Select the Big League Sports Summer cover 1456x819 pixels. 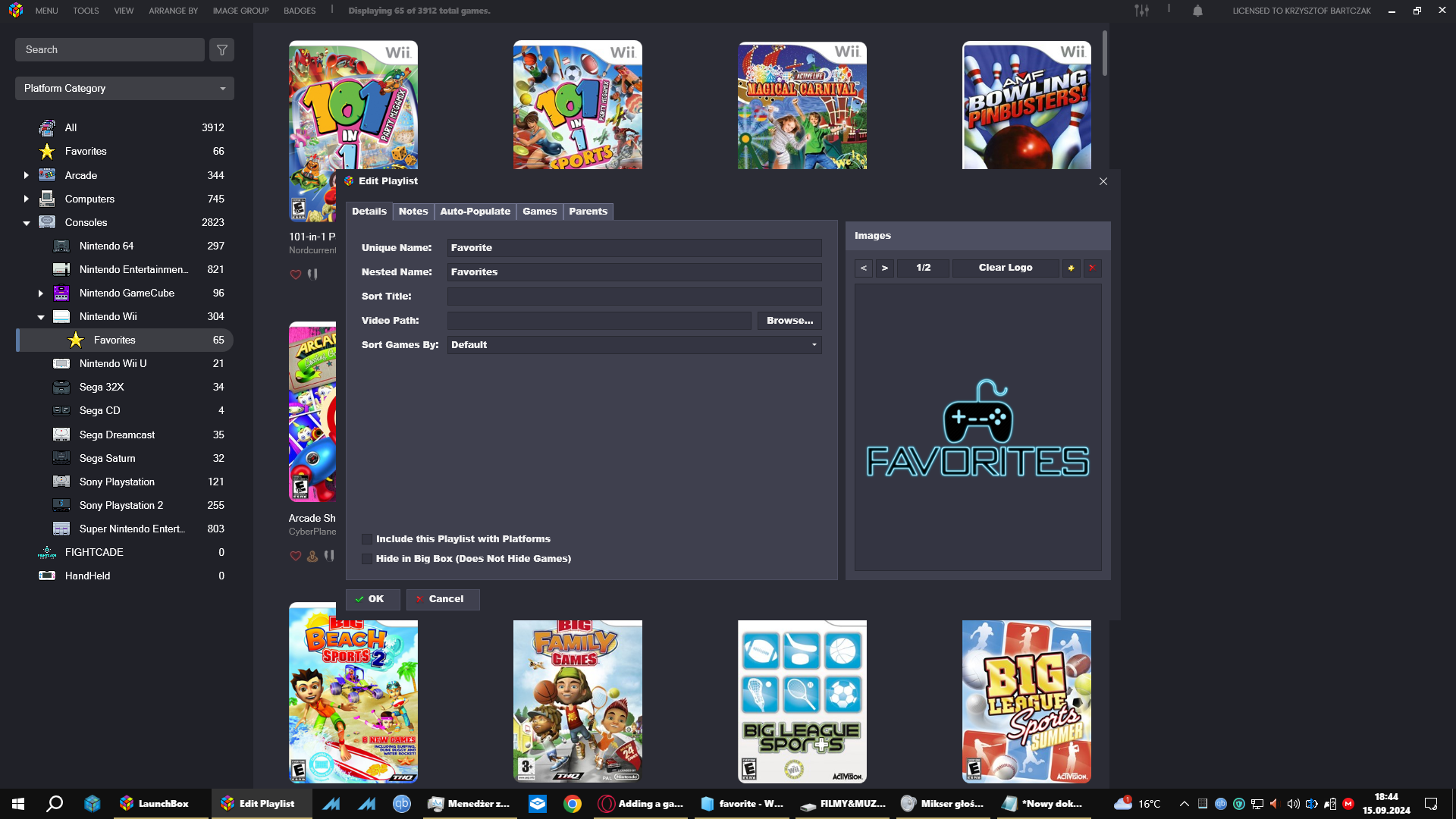click(1027, 701)
